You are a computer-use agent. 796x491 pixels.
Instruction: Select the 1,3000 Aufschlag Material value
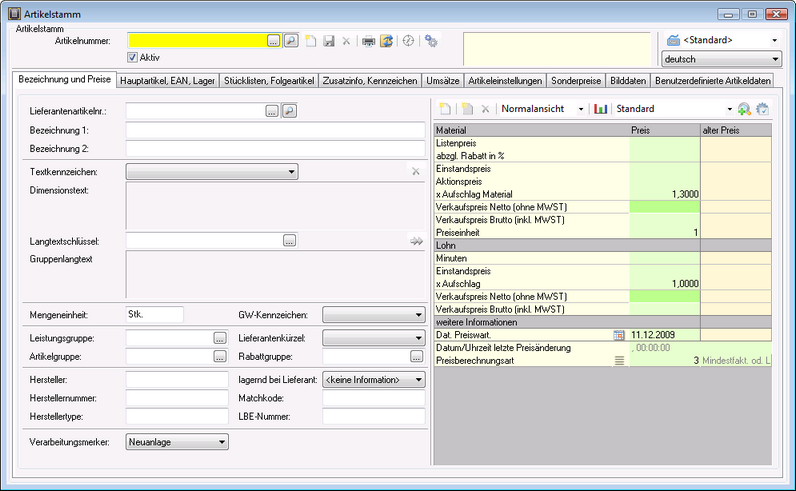[x=665, y=194]
